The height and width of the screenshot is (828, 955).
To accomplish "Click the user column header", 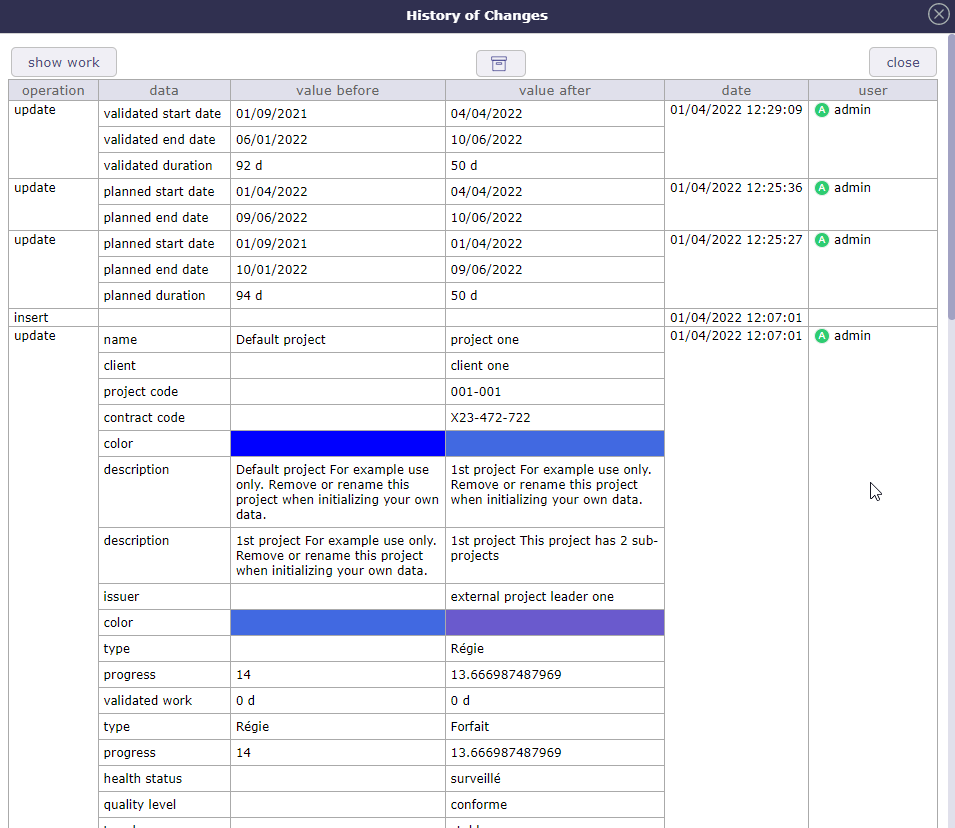I will 872,90.
